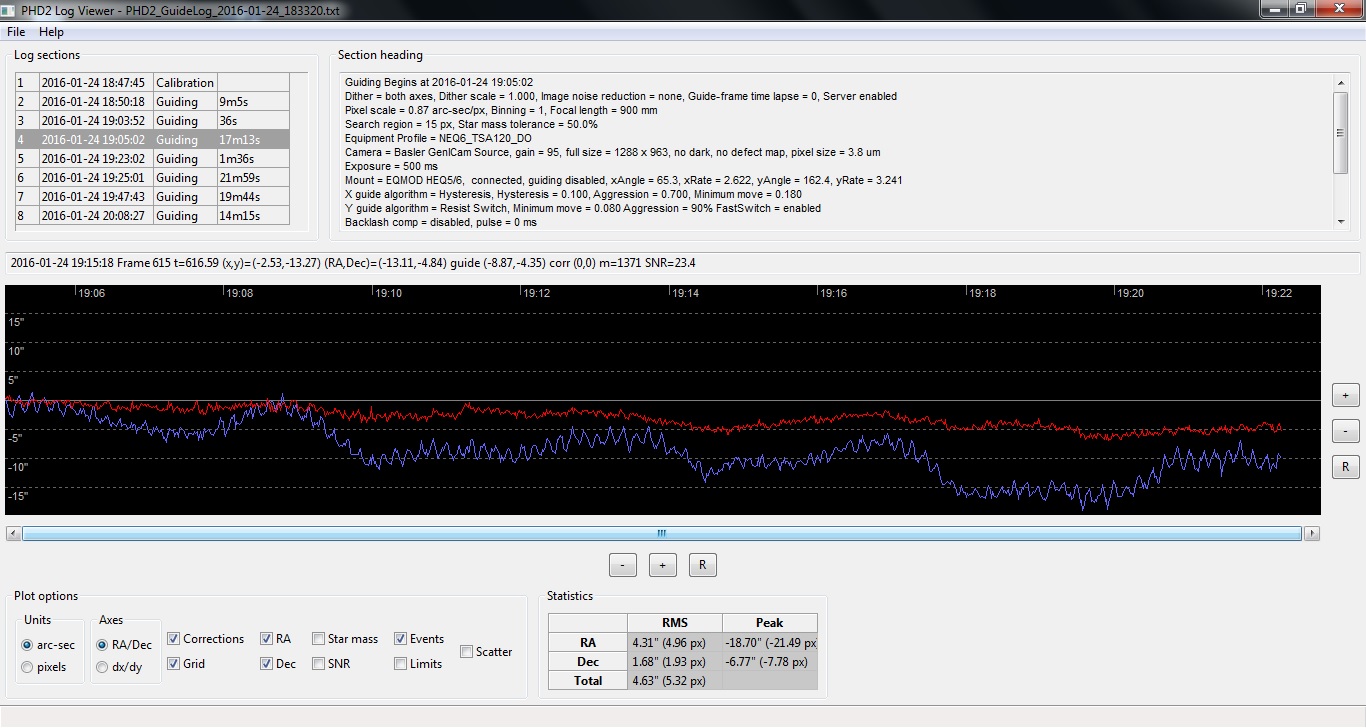Select the 36s Guiding section at 19:03:52
This screenshot has height=728, width=1366.
click(x=152, y=121)
